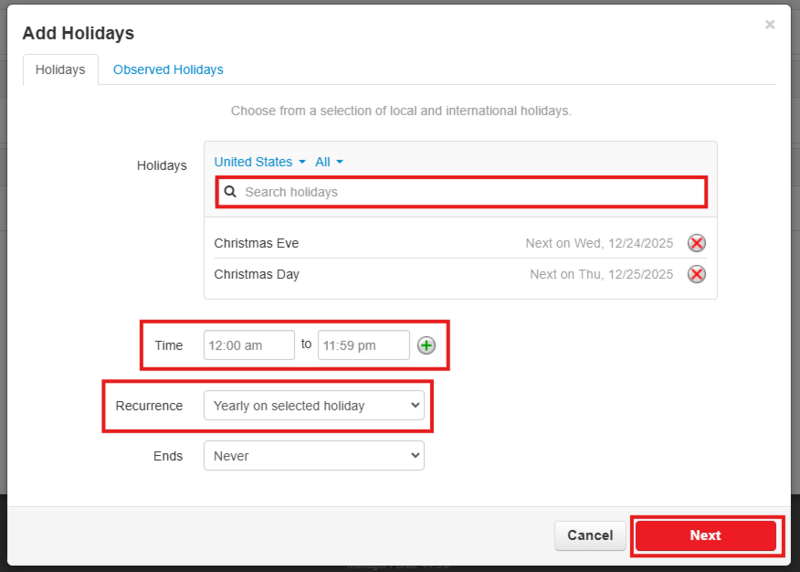Click the 11:59 pm end time field

(x=363, y=345)
